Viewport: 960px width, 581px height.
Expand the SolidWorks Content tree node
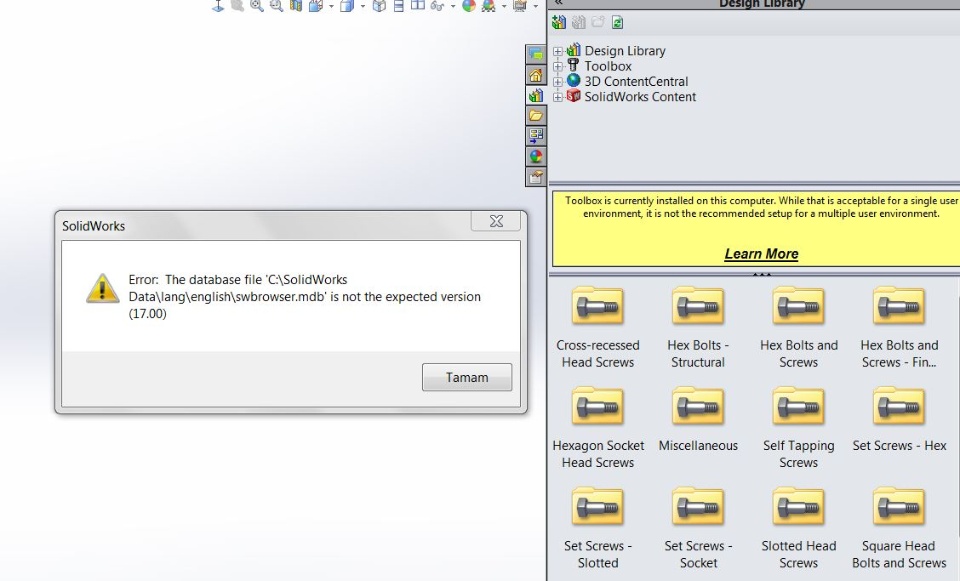click(x=558, y=97)
